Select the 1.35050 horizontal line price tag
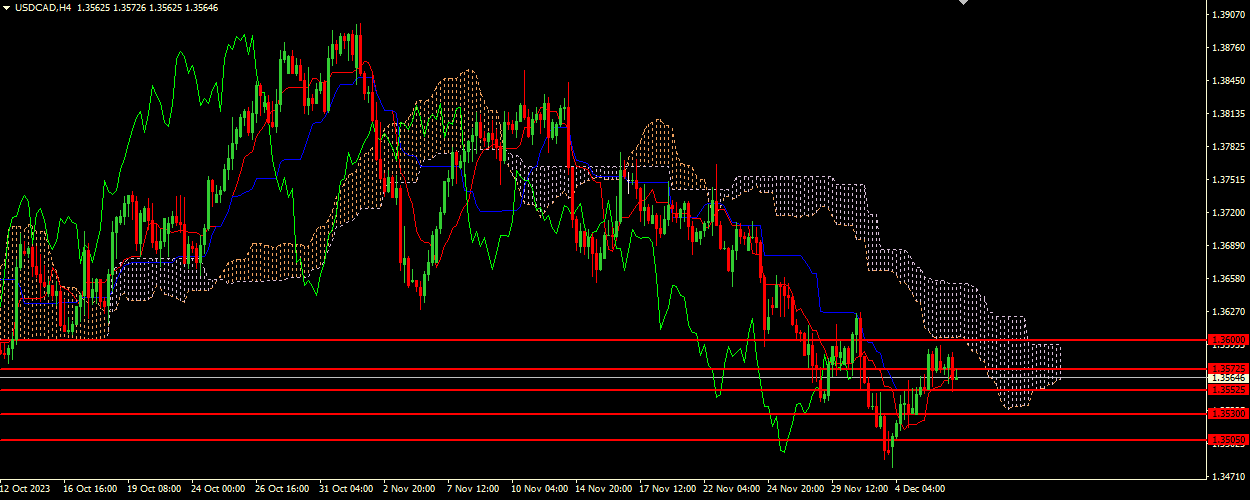 tap(1226, 440)
